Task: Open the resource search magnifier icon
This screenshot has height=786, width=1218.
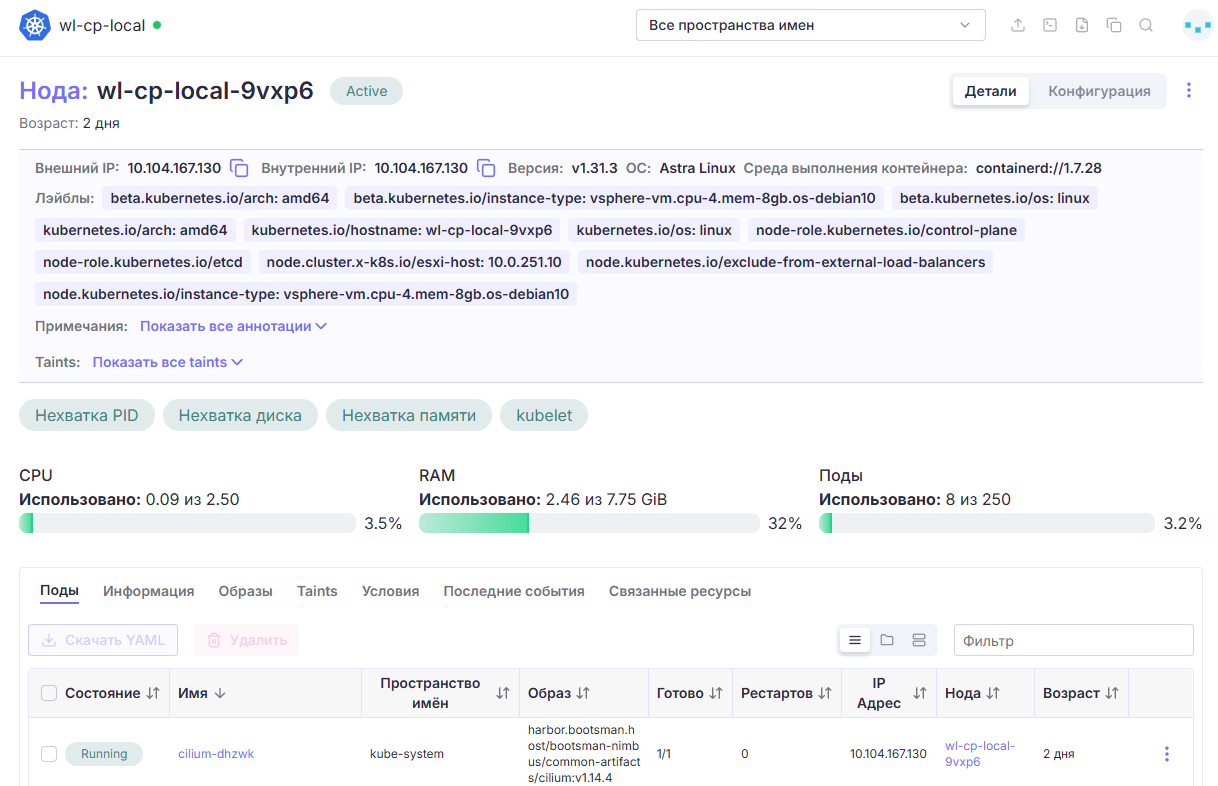Action: (x=1146, y=25)
